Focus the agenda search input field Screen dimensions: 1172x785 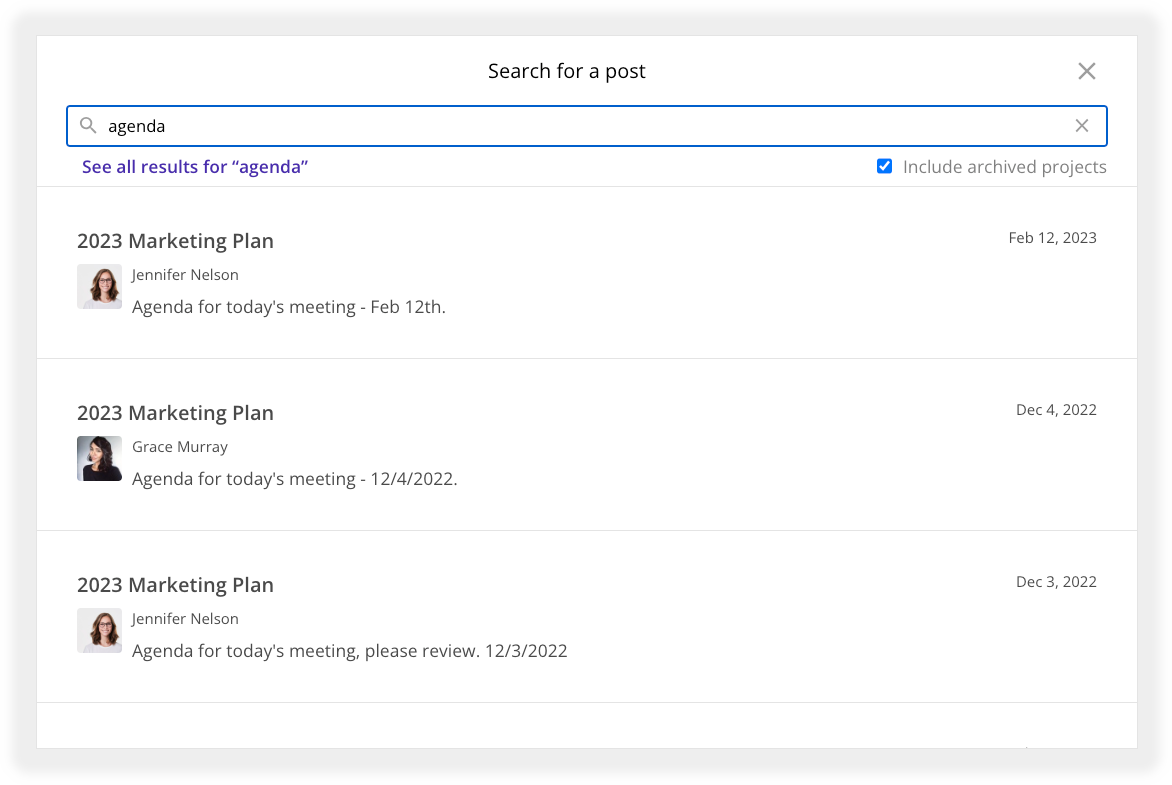point(587,126)
